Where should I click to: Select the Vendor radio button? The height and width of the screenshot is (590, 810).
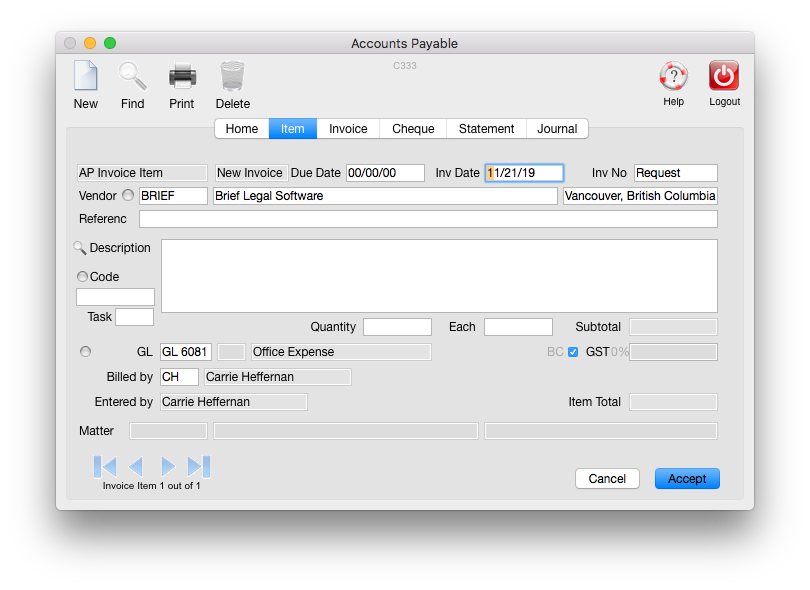click(x=128, y=196)
